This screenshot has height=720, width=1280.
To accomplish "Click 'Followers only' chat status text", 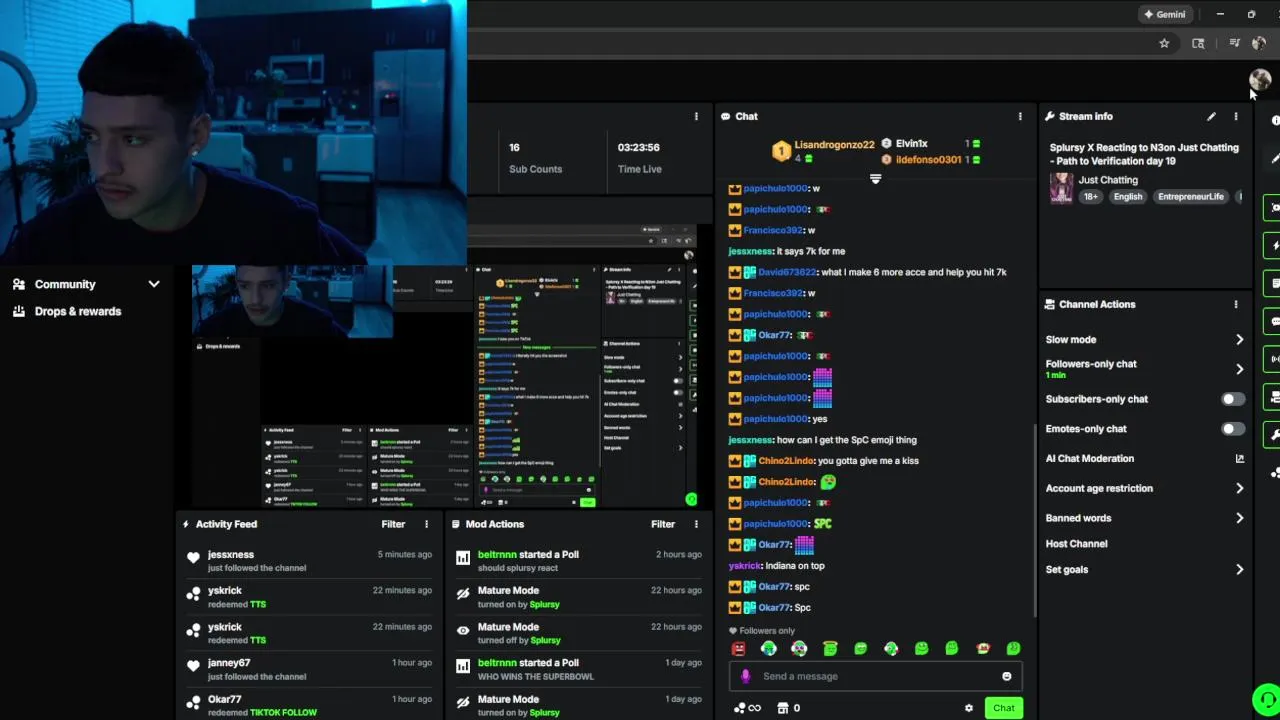I will pyautogui.click(x=767, y=631).
